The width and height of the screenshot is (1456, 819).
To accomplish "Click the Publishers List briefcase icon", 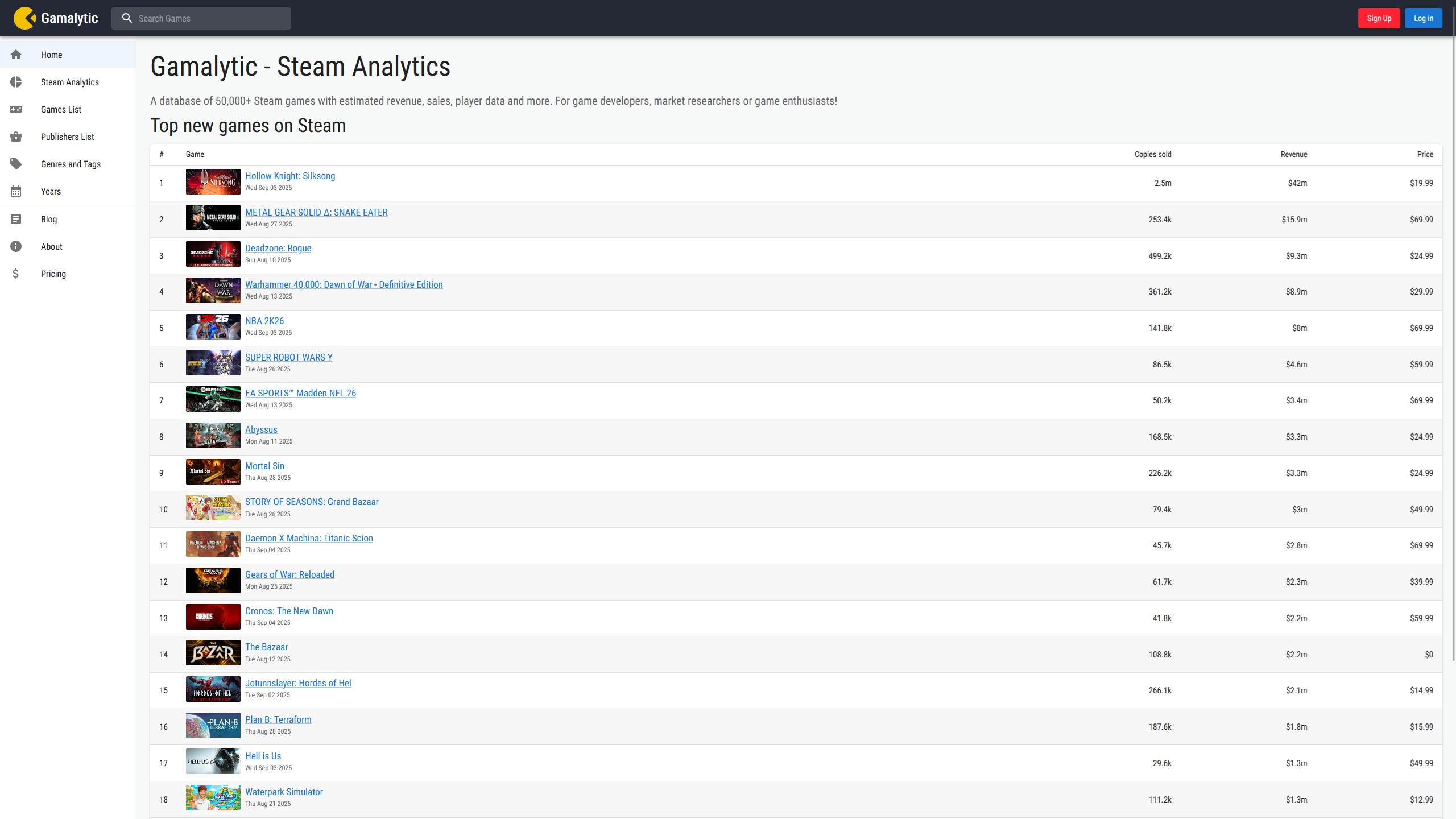I will (16, 136).
